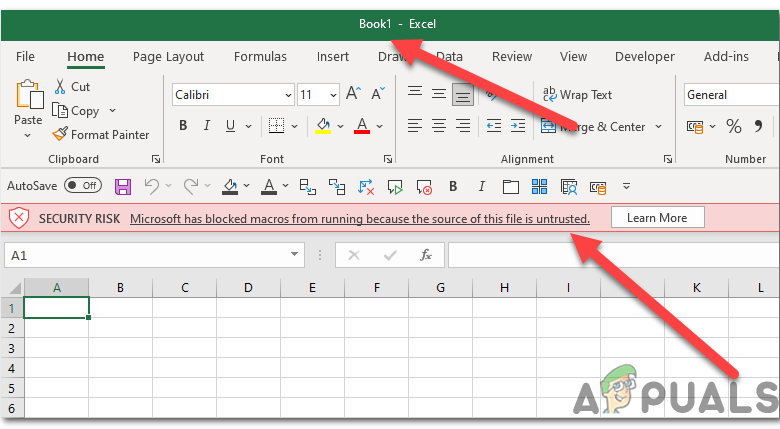The width and height of the screenshot is (780, 429).
Task: Click the Paste clipboard icon
Action: 29,95
